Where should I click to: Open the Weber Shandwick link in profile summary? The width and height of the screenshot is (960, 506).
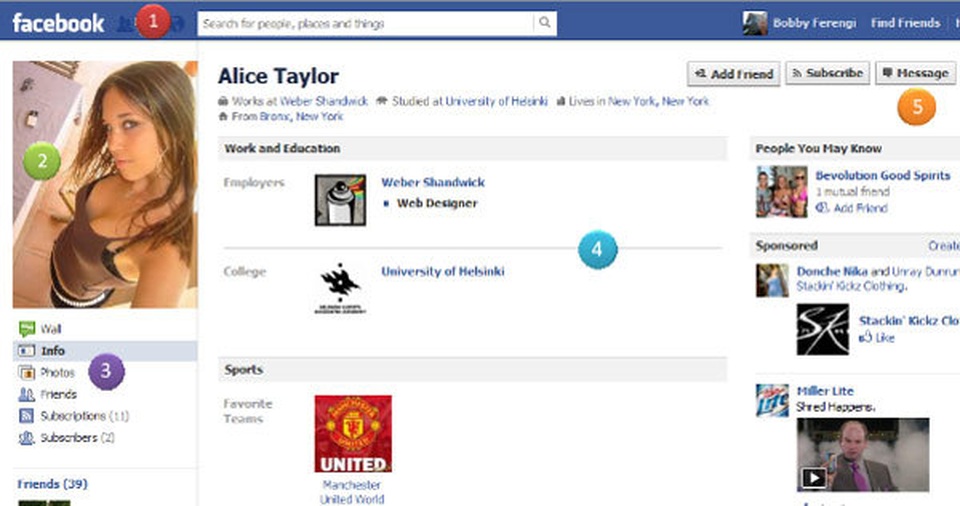[x=323, y=101]
